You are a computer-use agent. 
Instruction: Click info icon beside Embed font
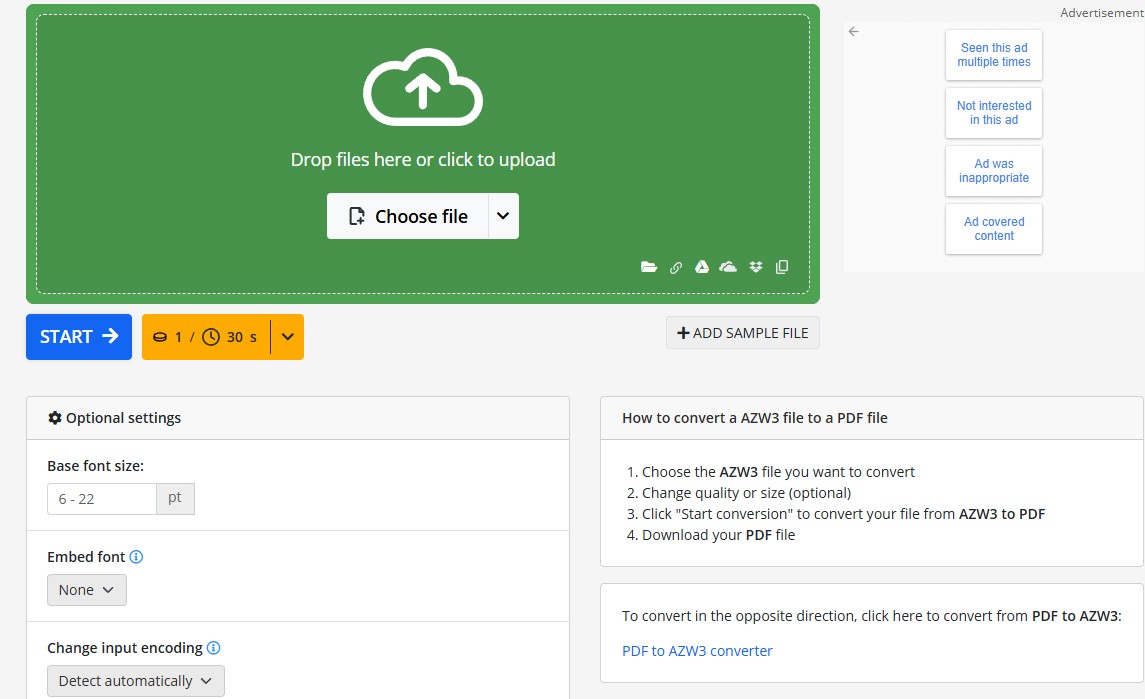click(136, 557)
